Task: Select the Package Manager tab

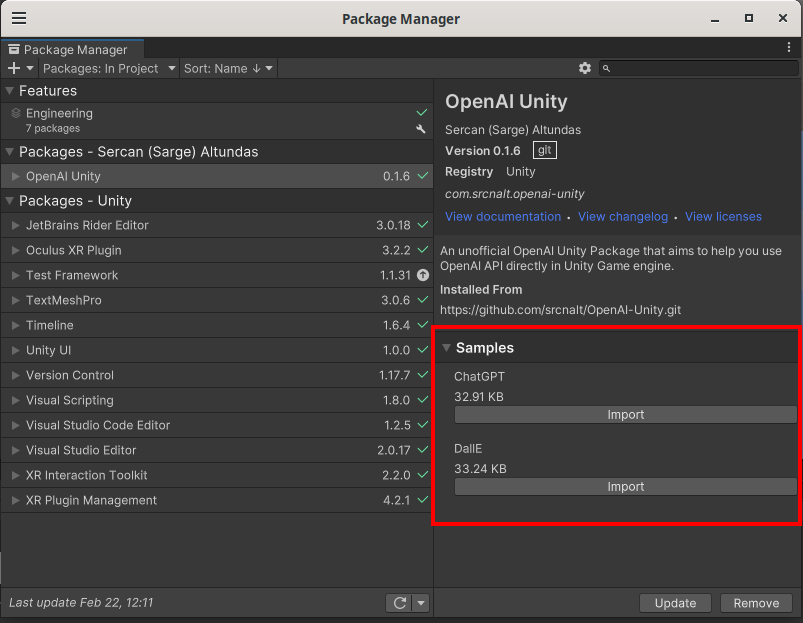Action: (x=72, y=49)
